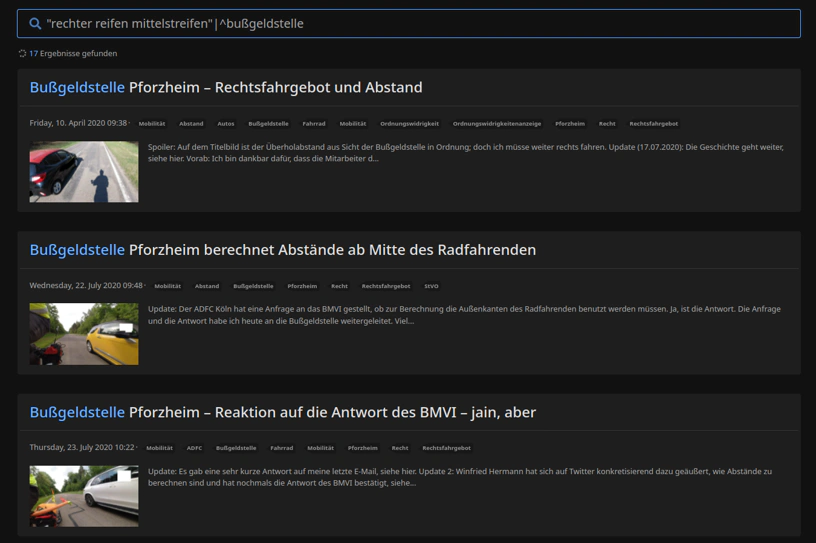Screen dimensions: 816x543
Task: Select Bußgeldstelle tag in July 23 post
Action: (236, 448)
